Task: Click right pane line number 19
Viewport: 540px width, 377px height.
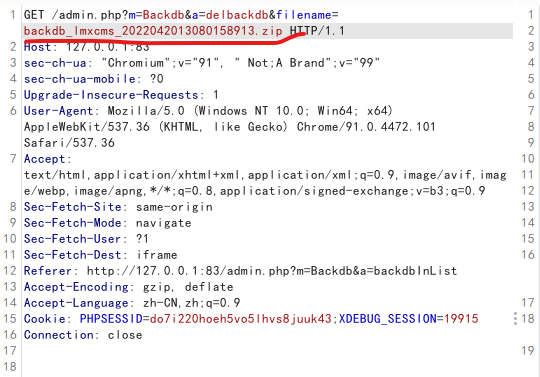Action: click(x=528, y=351)
